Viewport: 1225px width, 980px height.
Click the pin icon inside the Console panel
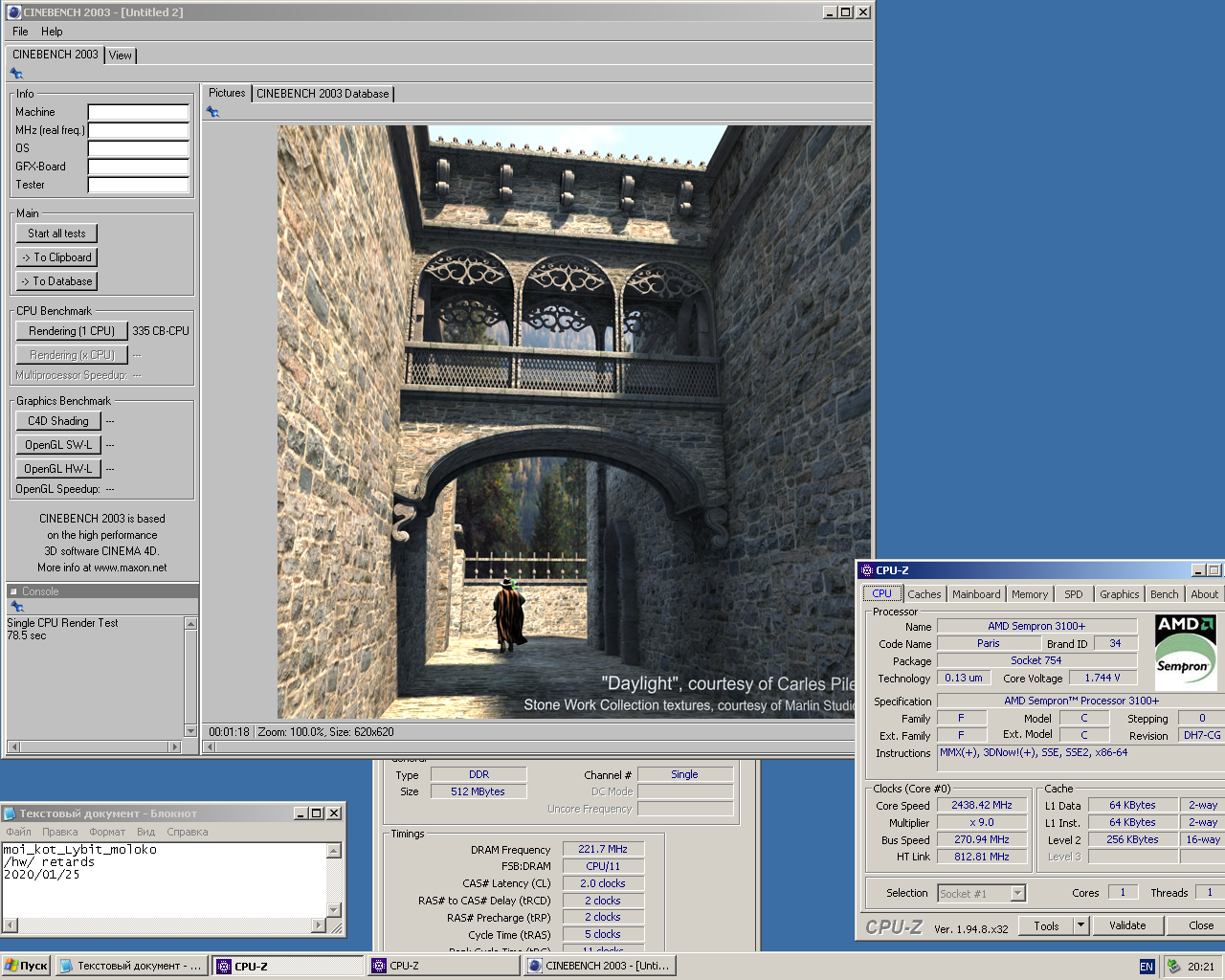(16, 607)
